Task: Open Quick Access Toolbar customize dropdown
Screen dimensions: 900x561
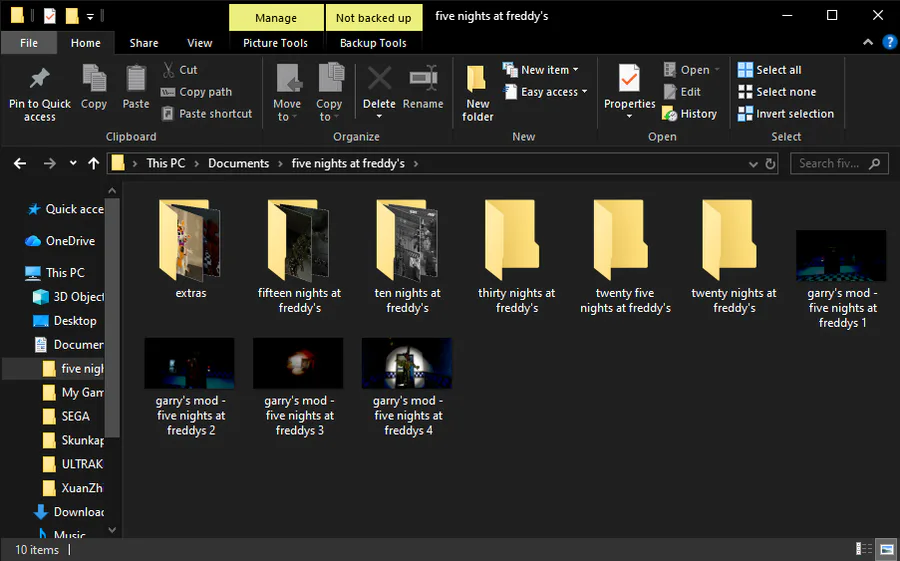Action: tap(90, 17)
